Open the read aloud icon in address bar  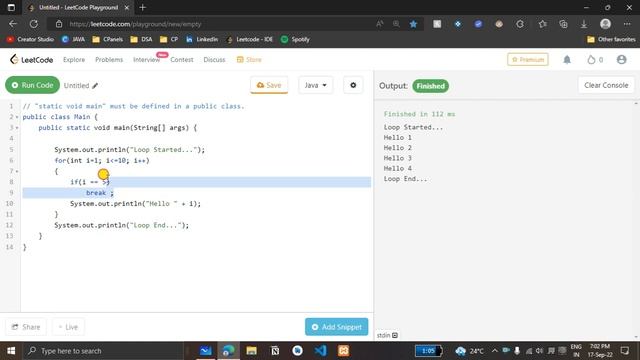coord(380,24)
